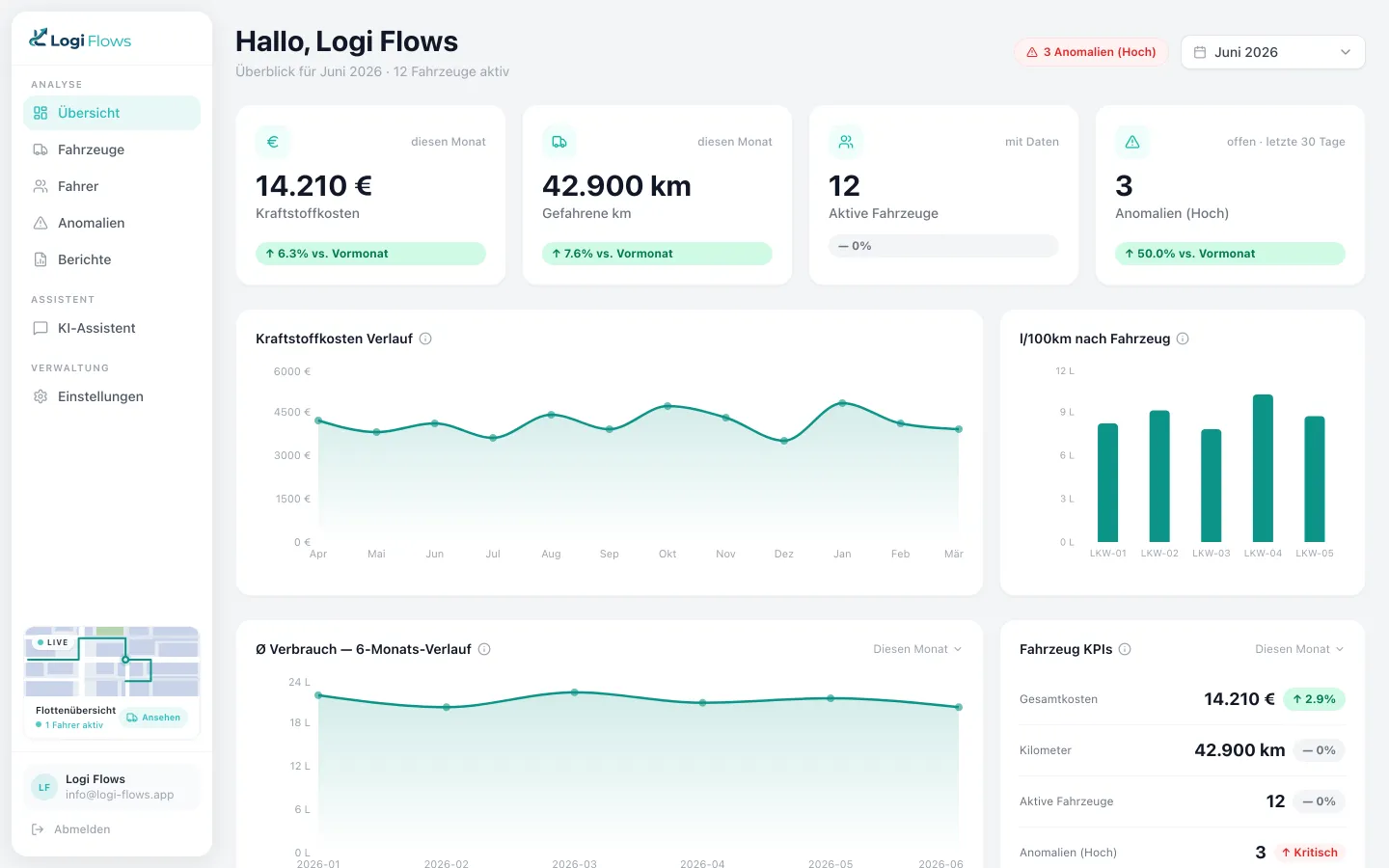The width and height of the screenshot is (1389, 868).
Task: Click the 14.210 € value in Fahrzeug KPIs
Action: coord(1239,699)
